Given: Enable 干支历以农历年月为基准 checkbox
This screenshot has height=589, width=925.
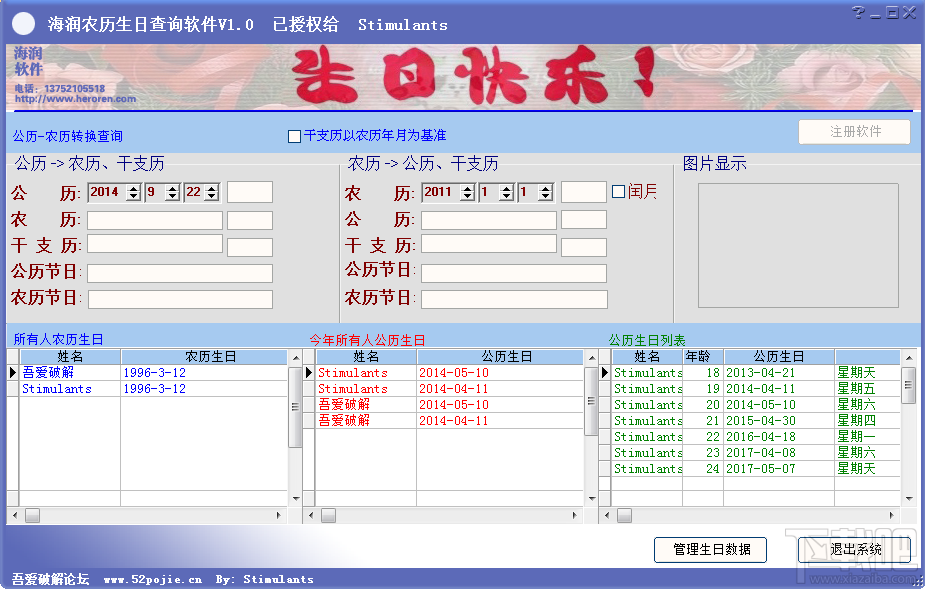Looking at the screenshot, I should coord(294,136).
